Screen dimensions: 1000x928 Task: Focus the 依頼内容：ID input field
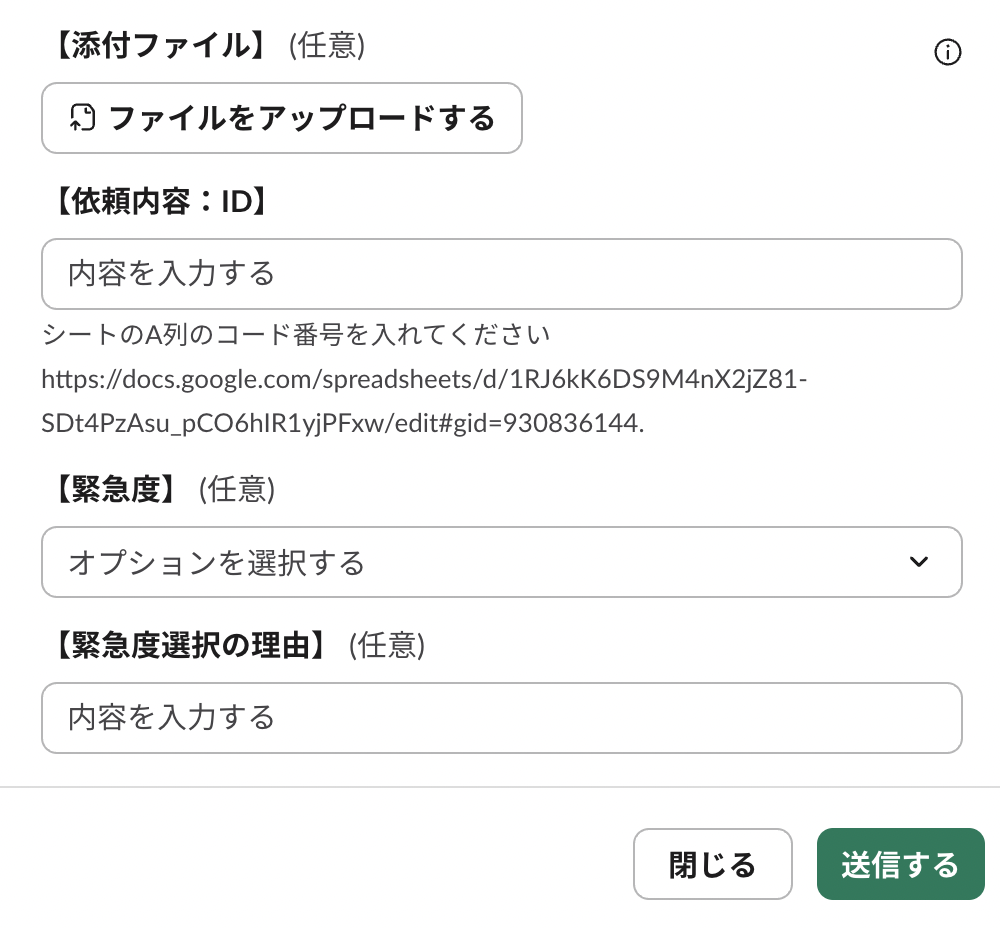pos(501,274)
